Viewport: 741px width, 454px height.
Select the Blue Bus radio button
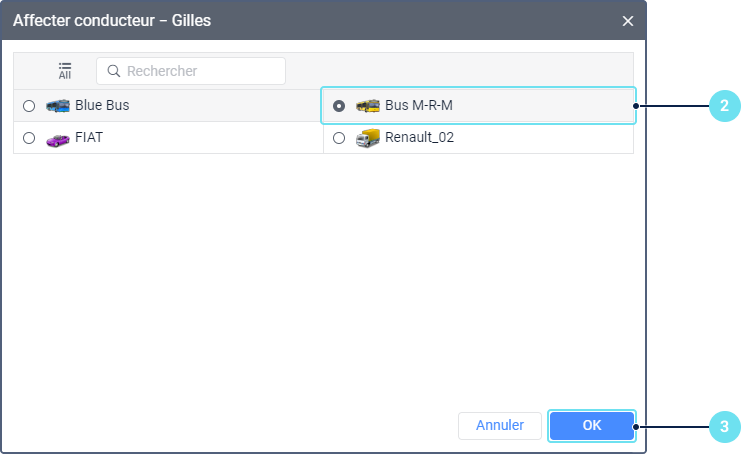click(29, 106)
